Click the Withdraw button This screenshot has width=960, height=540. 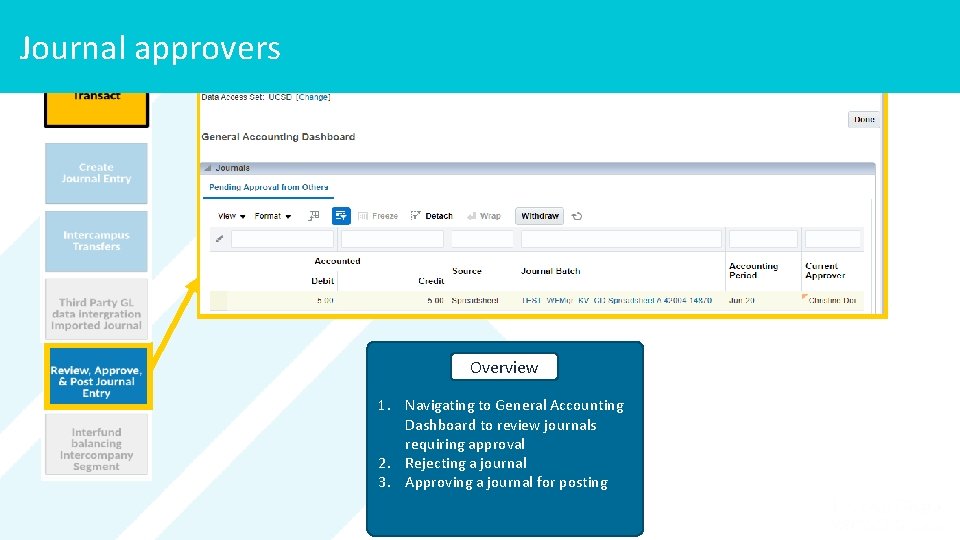coord(539,216)
